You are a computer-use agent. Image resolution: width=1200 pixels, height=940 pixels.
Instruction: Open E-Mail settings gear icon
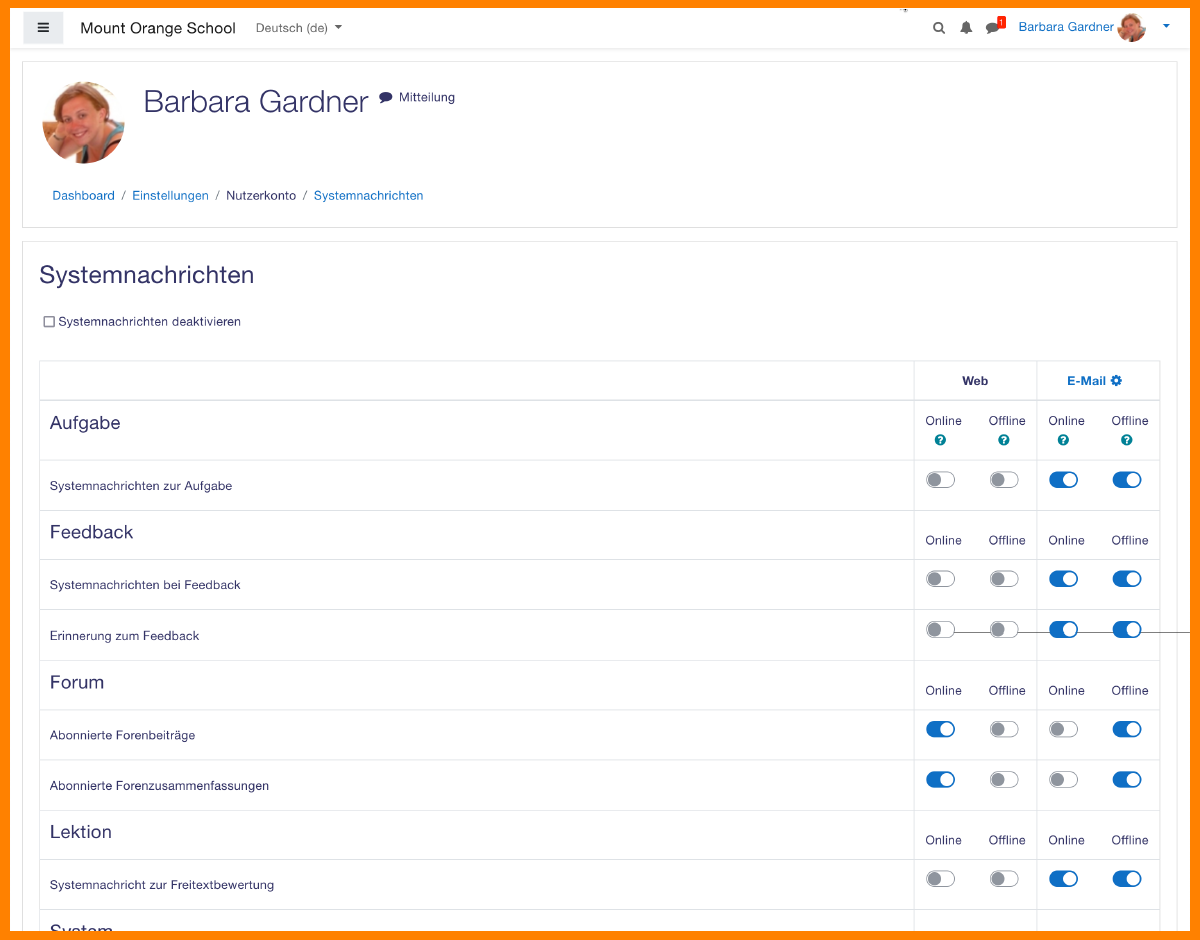click(1117, 381)
